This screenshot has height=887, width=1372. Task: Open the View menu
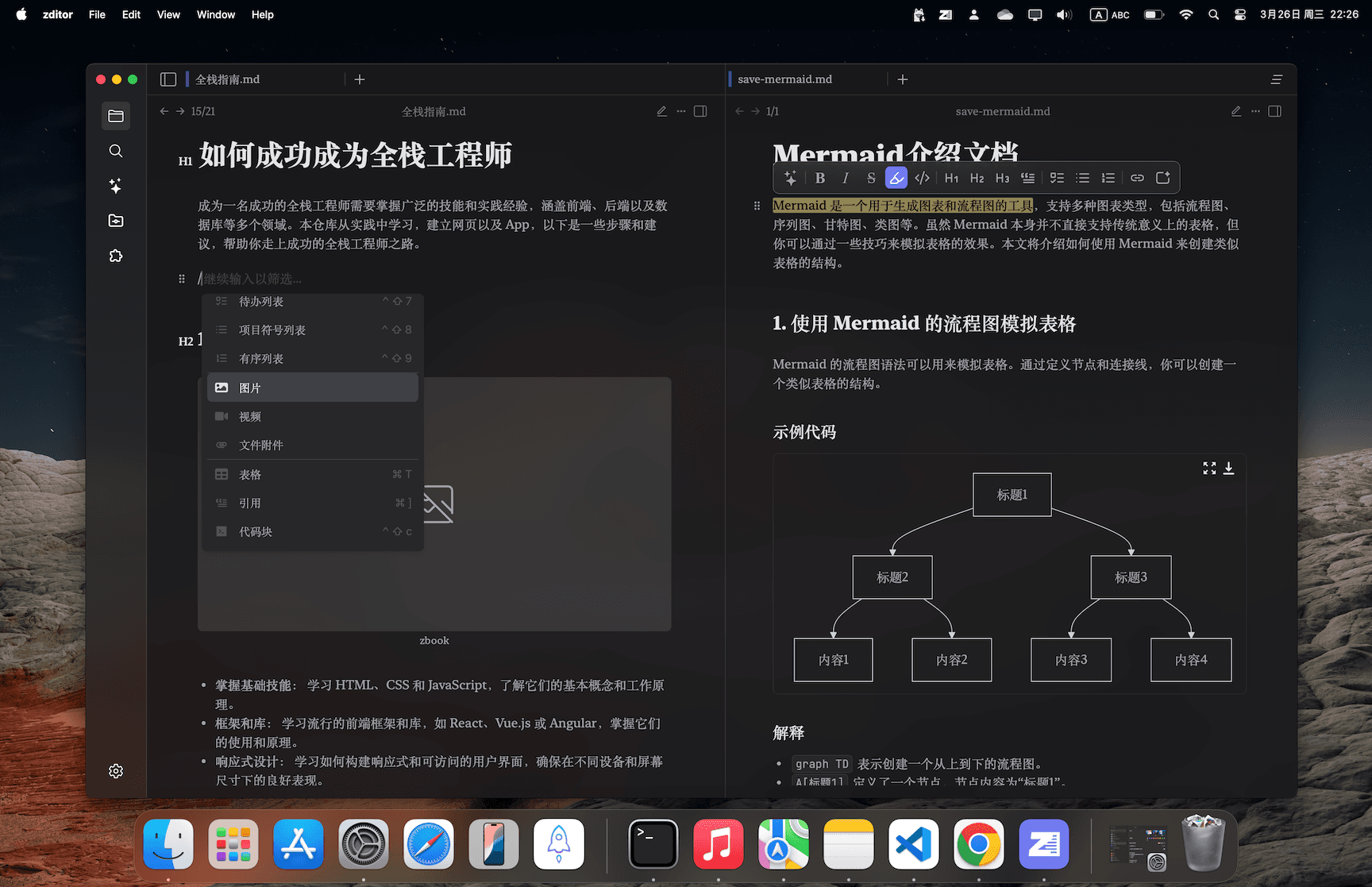coord(168,14)
